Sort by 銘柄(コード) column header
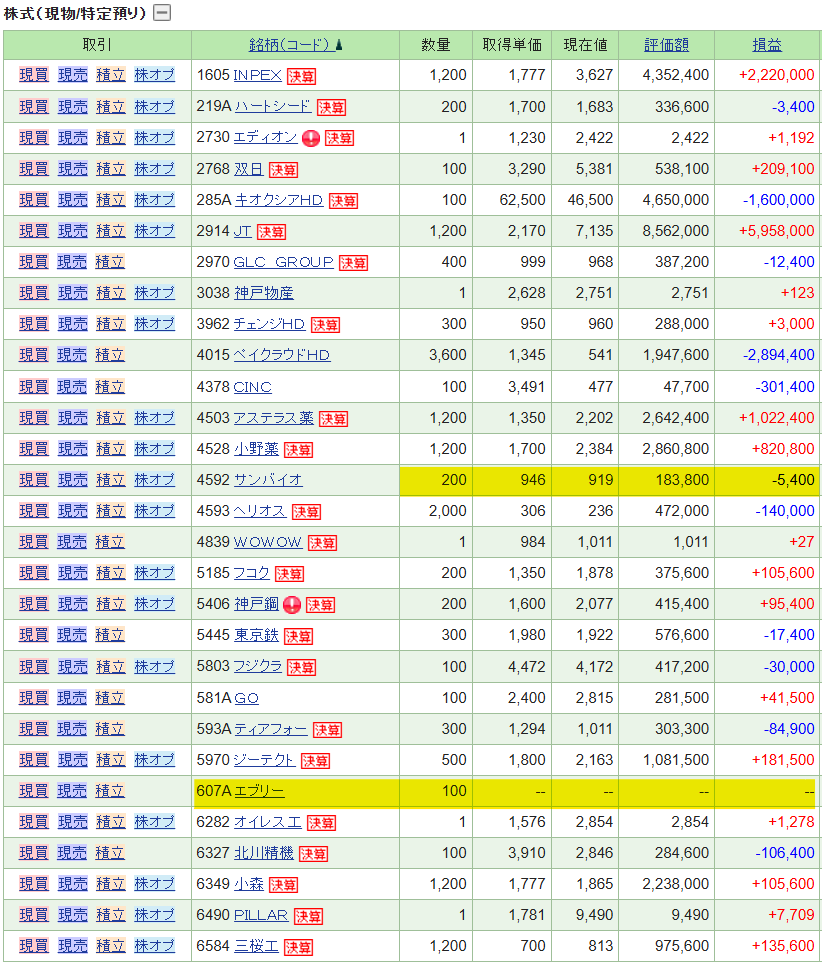Screen dimensions: 822x962 point(295,45)
